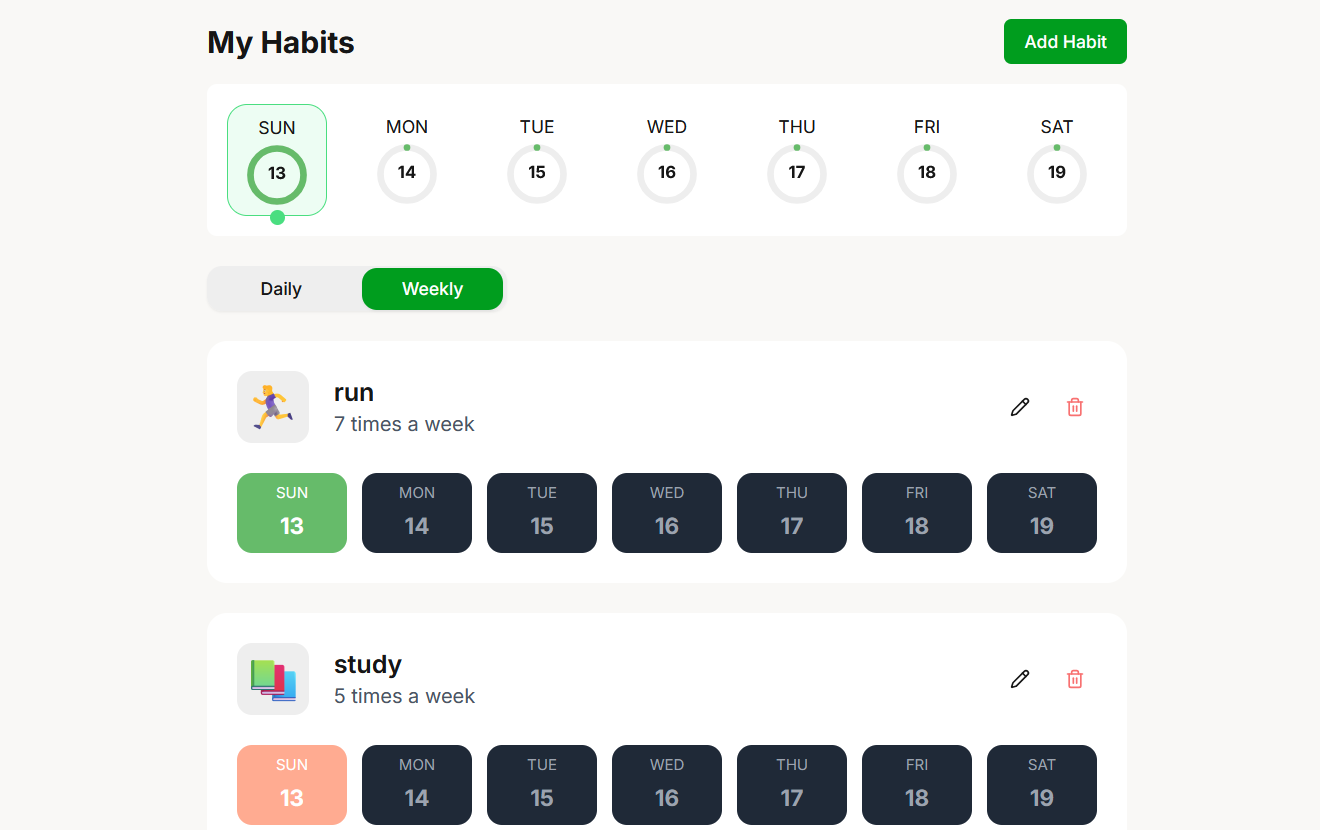Click the green dot under selected SUN 13
The width and height of the screenshot is (1320, 830).
coord(277,217)
